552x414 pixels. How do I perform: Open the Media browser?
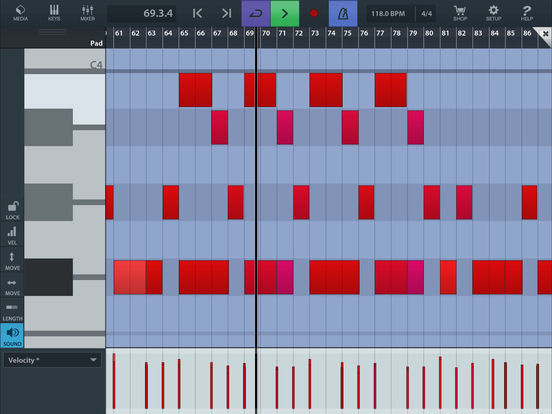(x=20, y=13)
